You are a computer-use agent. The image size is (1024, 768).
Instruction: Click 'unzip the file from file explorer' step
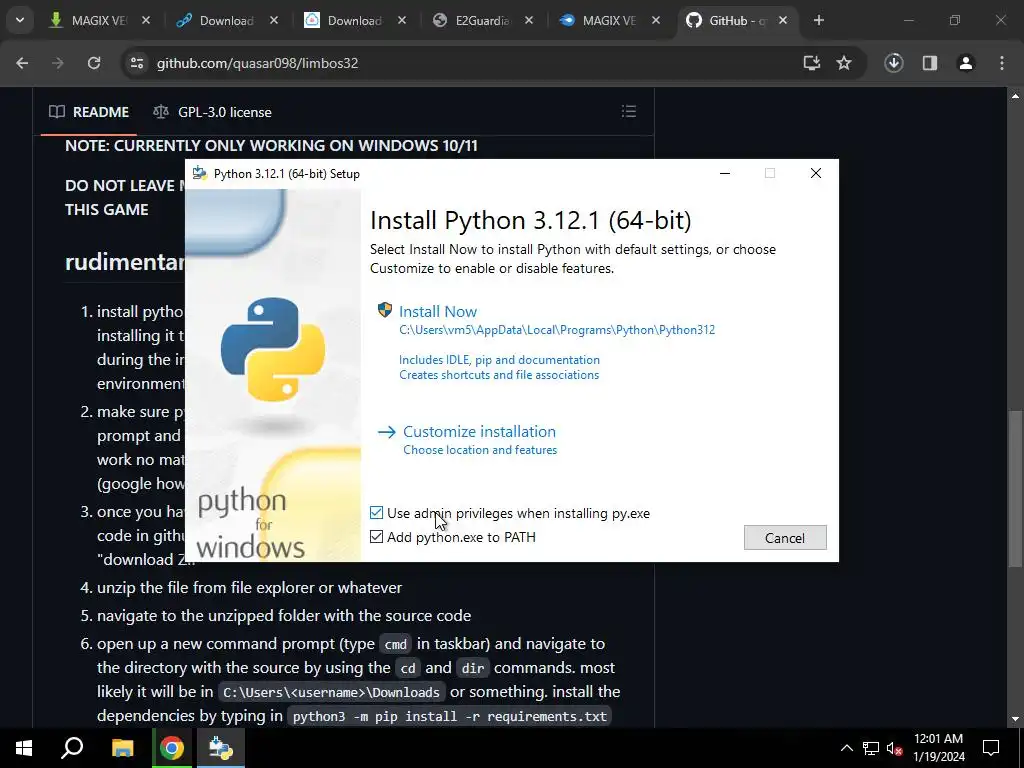249,588
